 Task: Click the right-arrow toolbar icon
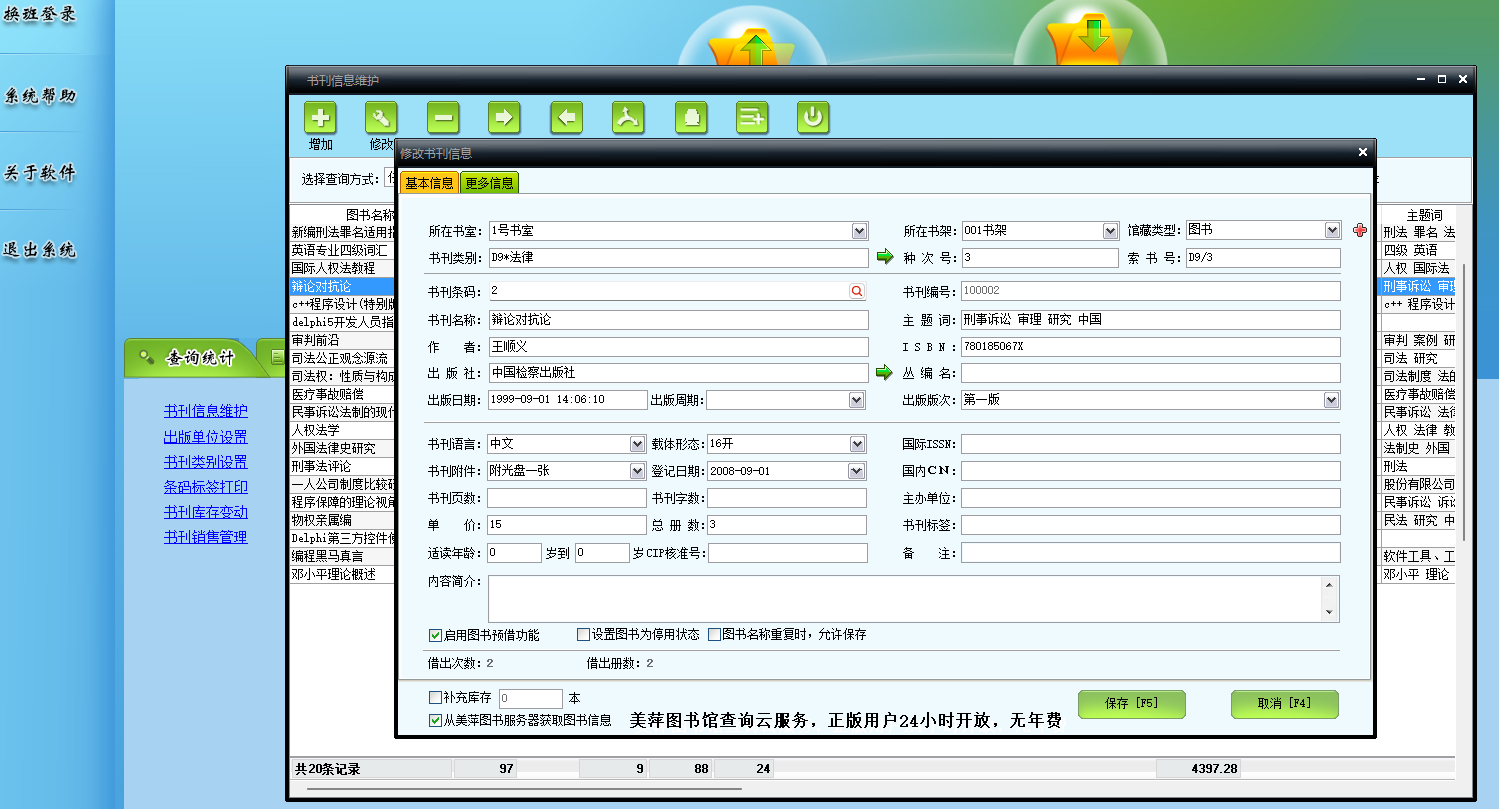504,118
